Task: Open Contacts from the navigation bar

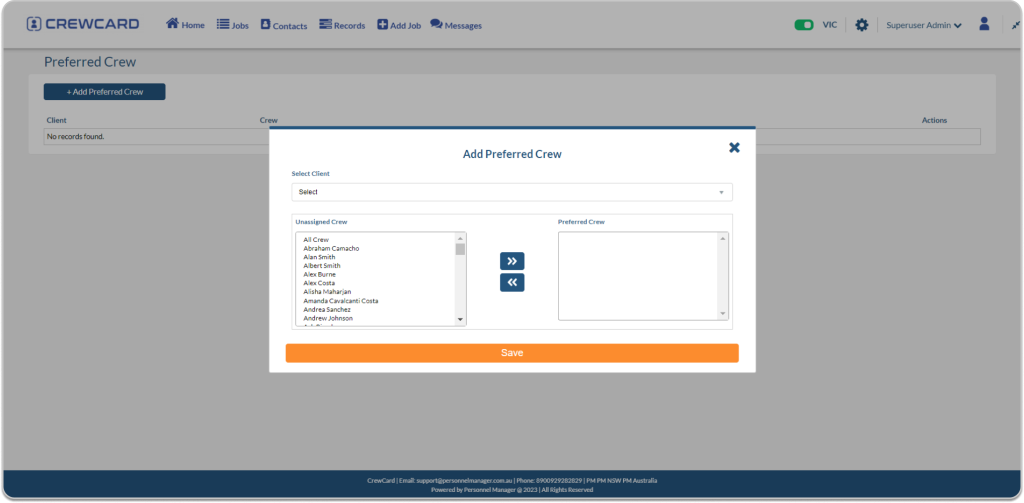Action: tap(283, 25)
